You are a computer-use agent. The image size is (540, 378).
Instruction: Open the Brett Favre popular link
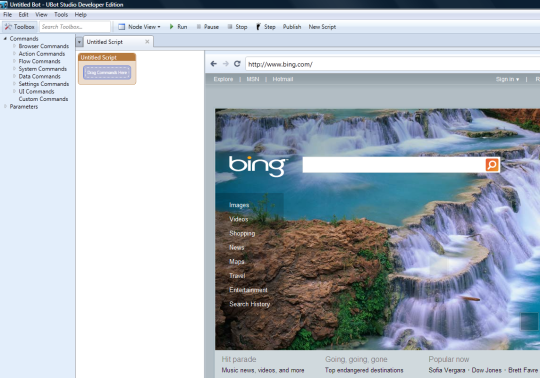tap(523, 370)
